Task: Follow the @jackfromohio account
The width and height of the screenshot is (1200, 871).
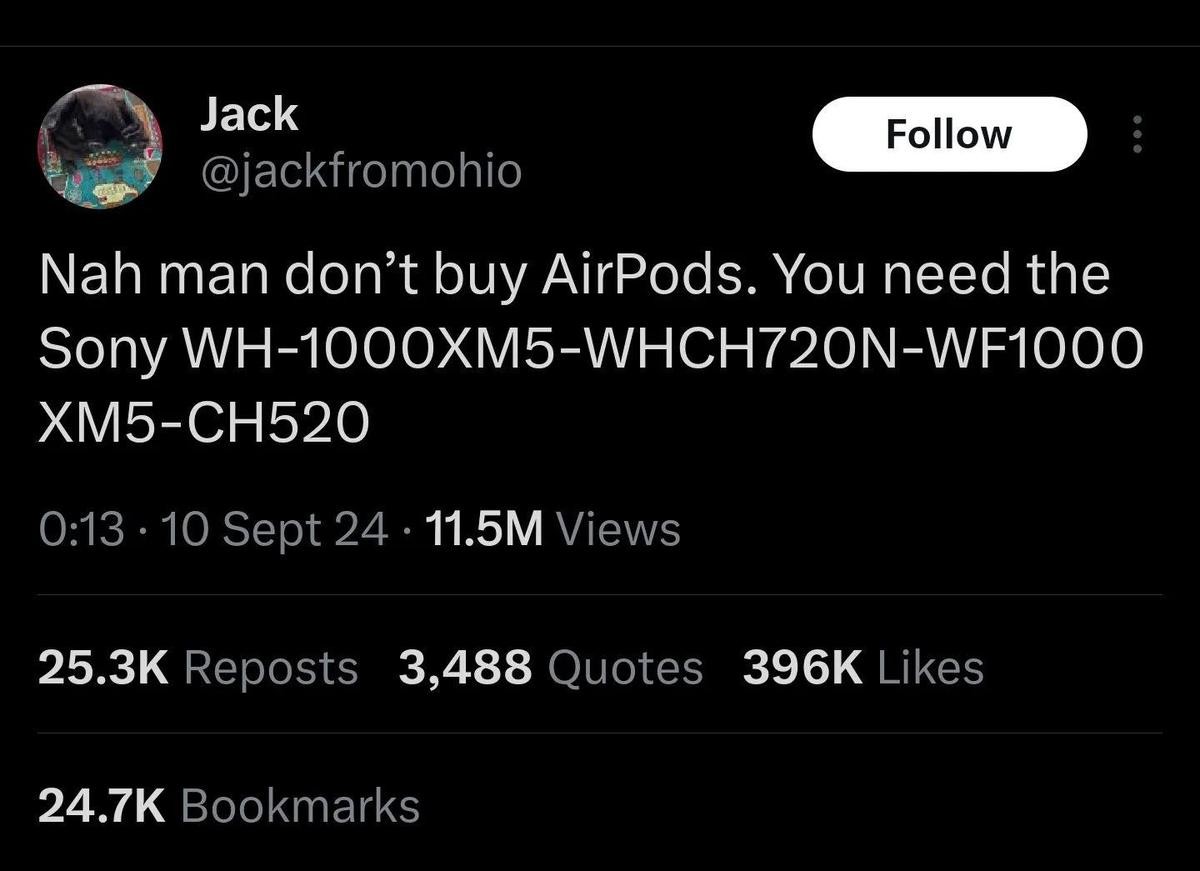Action: pyautogui.click(x=949, y=134)
